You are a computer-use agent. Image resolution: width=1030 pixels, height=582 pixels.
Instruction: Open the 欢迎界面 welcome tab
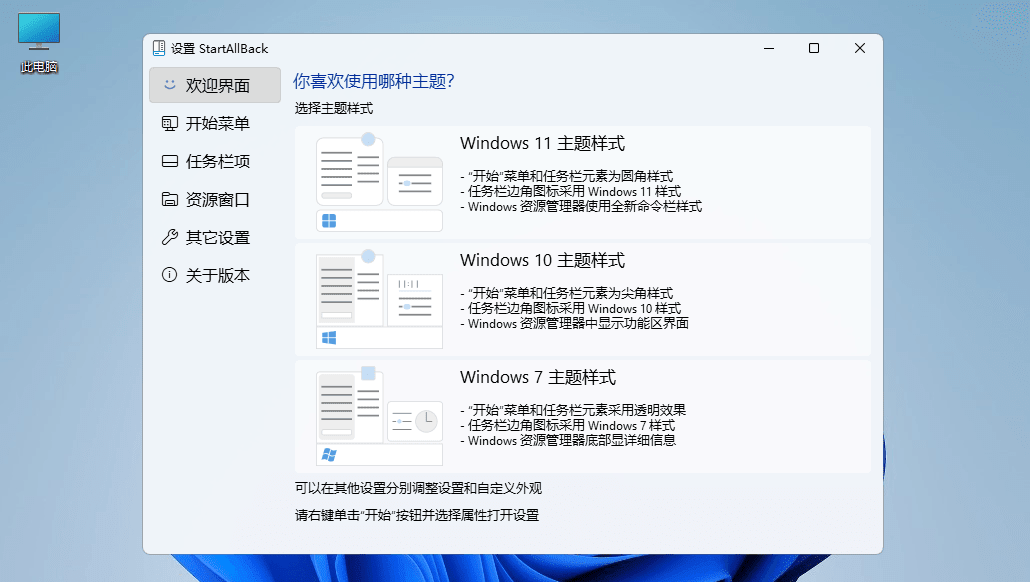(215, 85)
